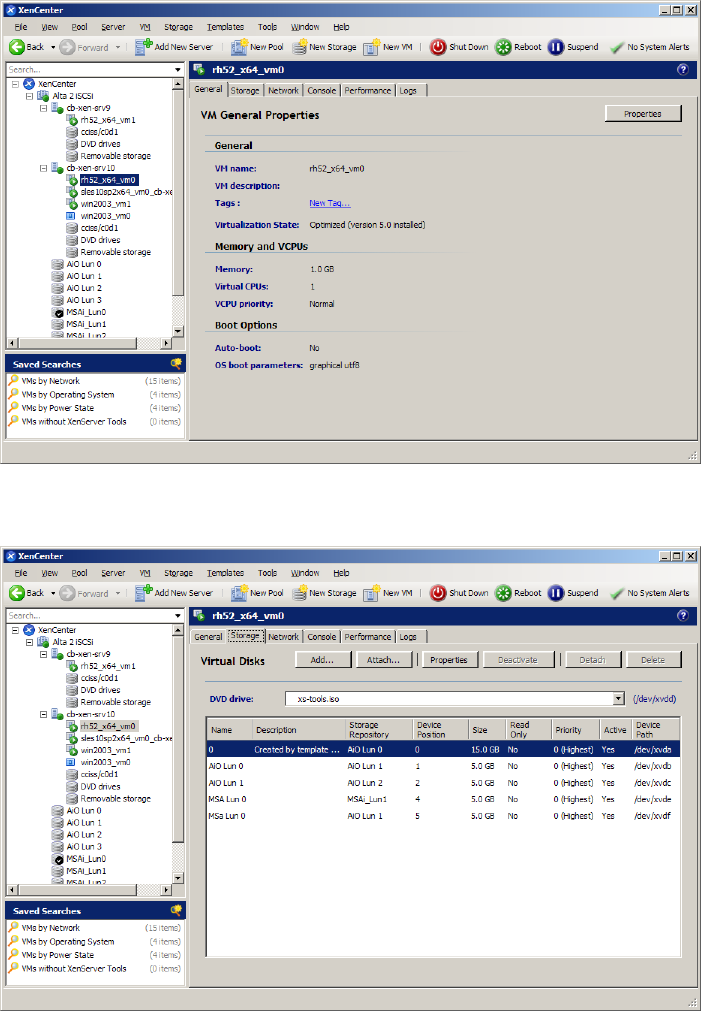Viewport: 701px width, 1011px height.
Task: Click New VM icon in lower window
Action: pyautogui.click(x=371, y=593)
